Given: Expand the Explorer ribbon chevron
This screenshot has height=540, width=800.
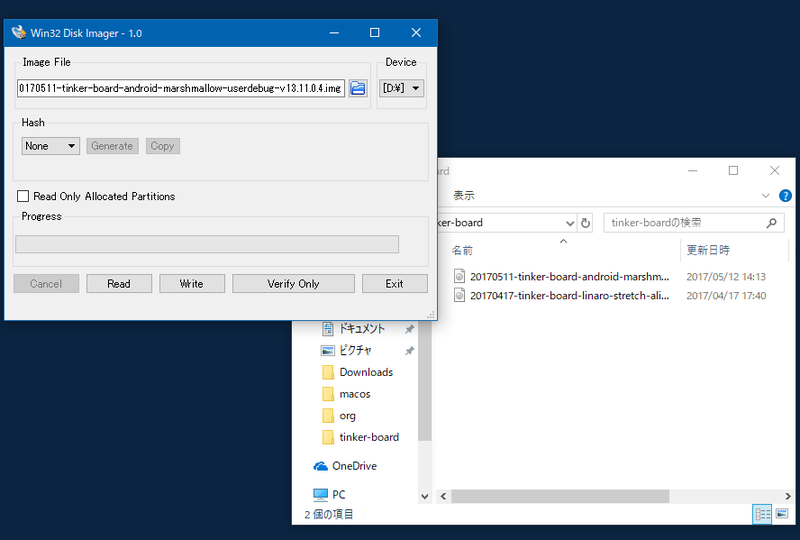Looking at the screenshot, I should 765,195.
